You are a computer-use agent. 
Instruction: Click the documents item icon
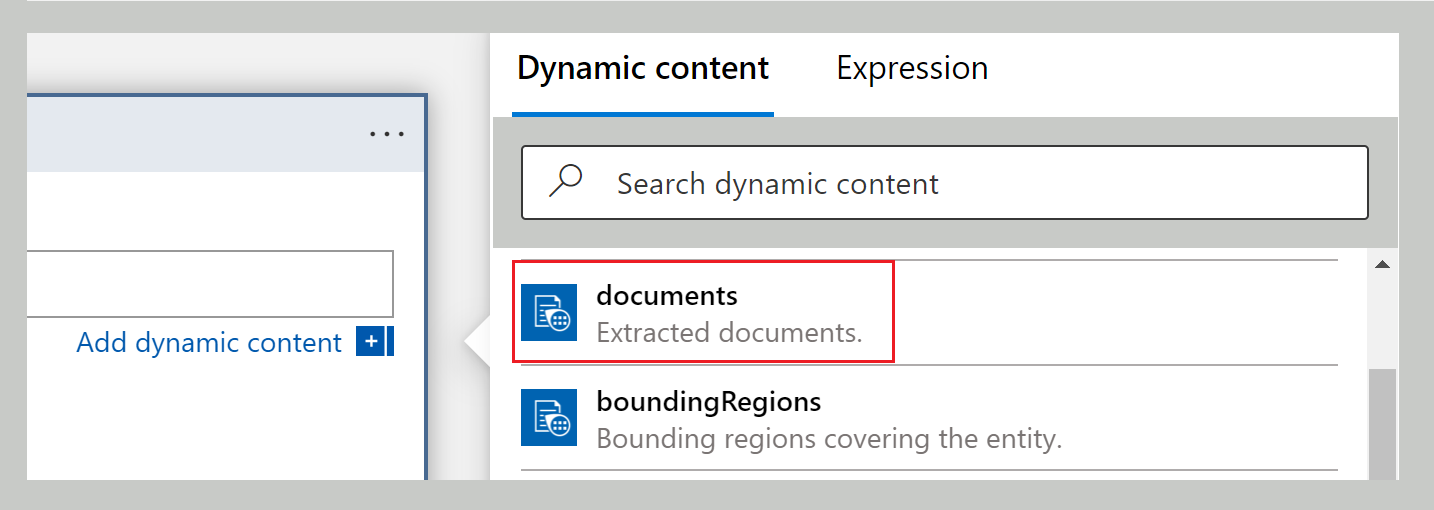pos(549,313)
